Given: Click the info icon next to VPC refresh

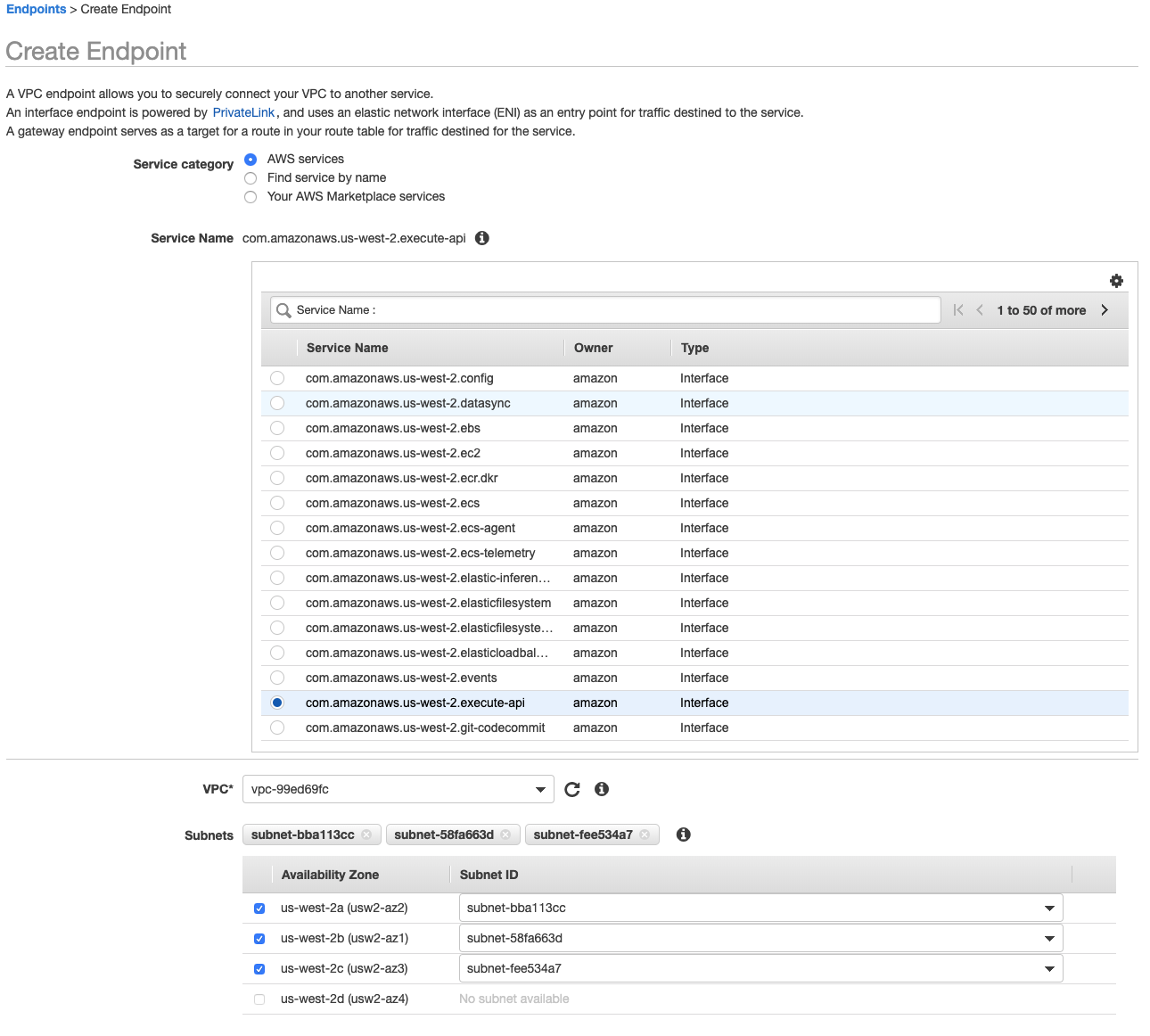Looking at the screenshot, I should pos(602,789).
